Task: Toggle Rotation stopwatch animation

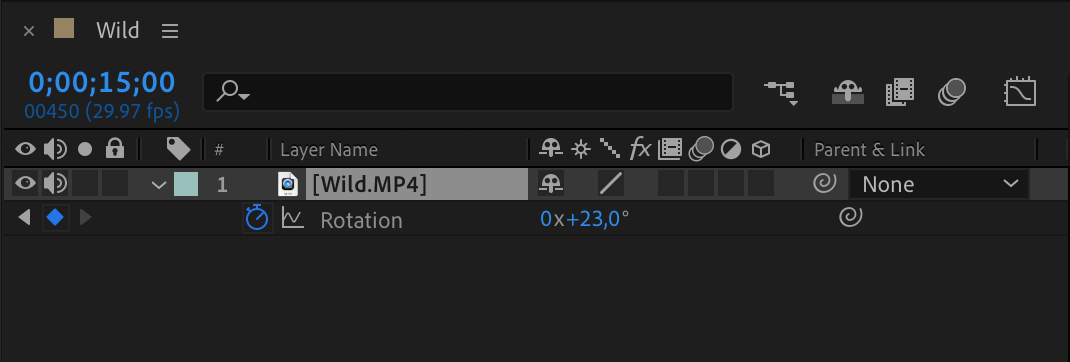Action: pos(257,219)
